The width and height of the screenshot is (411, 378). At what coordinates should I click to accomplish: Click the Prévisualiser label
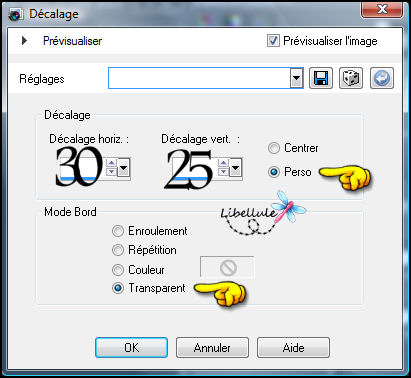[x=72, y=41]
